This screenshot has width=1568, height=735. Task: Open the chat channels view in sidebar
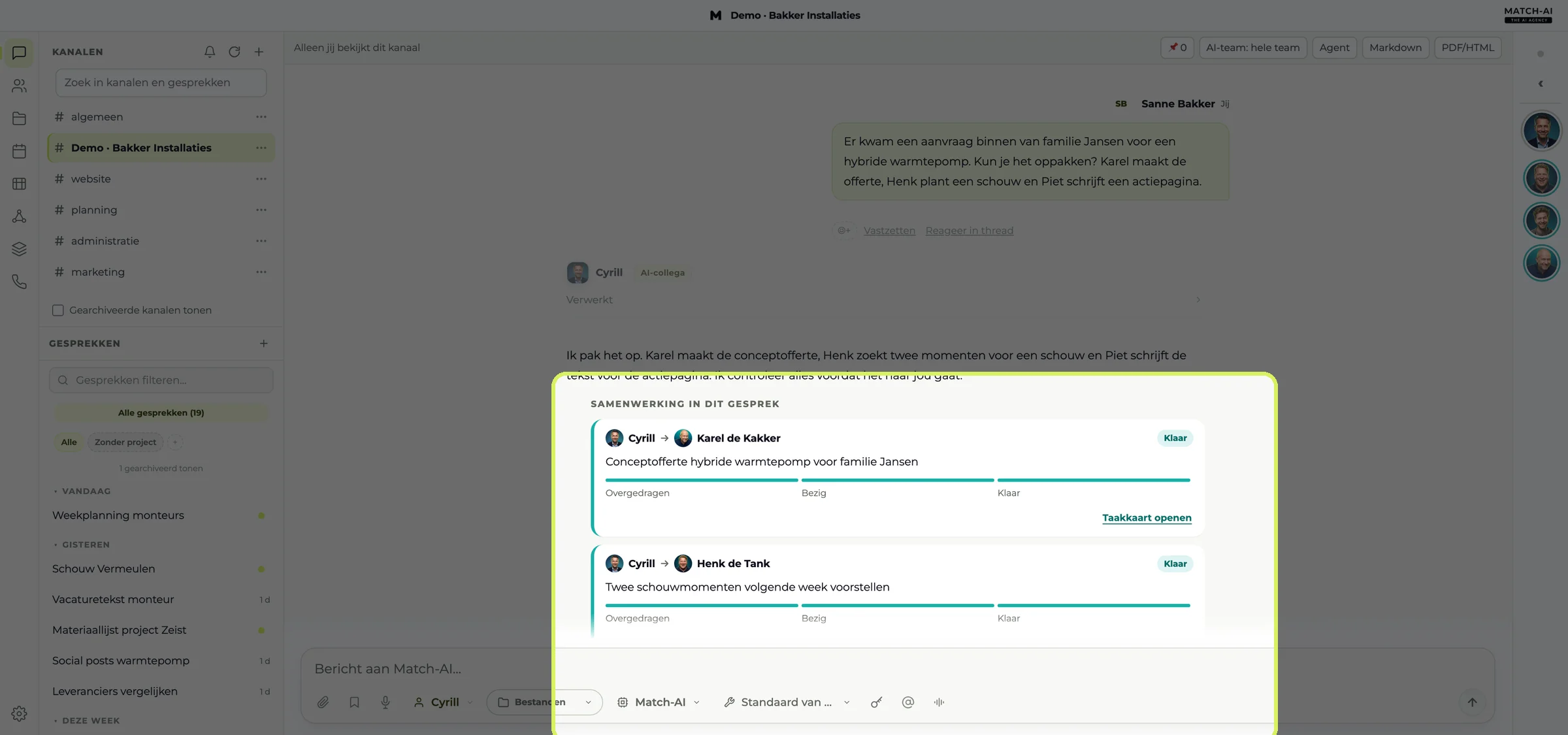[x=19, y=53]
